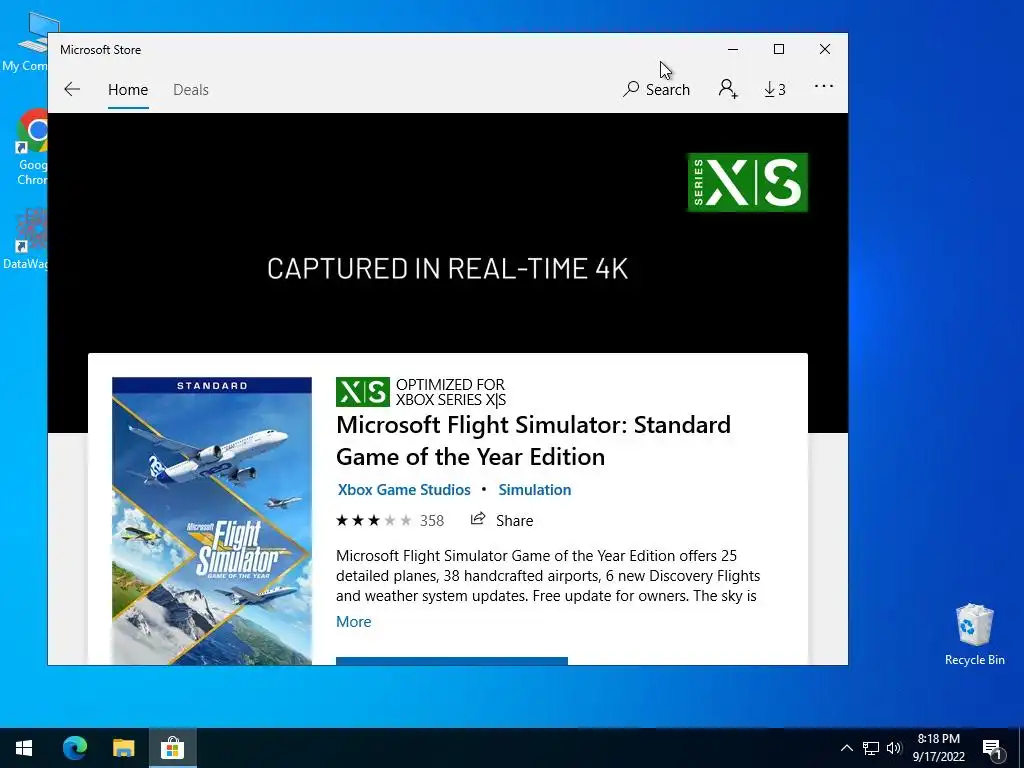The image size is (1024, 768).
Task: Open the clock showing 8:18 PM
Action: click(938, 748)
